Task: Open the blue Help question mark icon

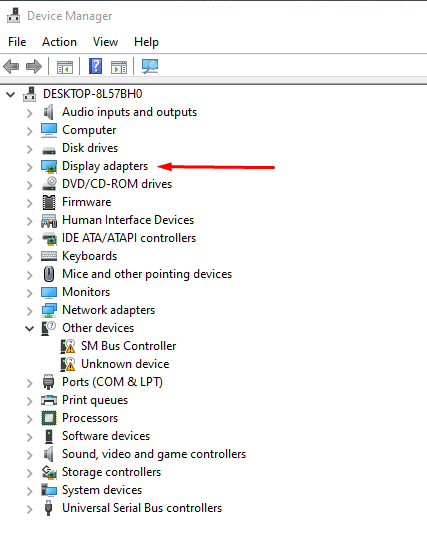Action: click(95, 66)
